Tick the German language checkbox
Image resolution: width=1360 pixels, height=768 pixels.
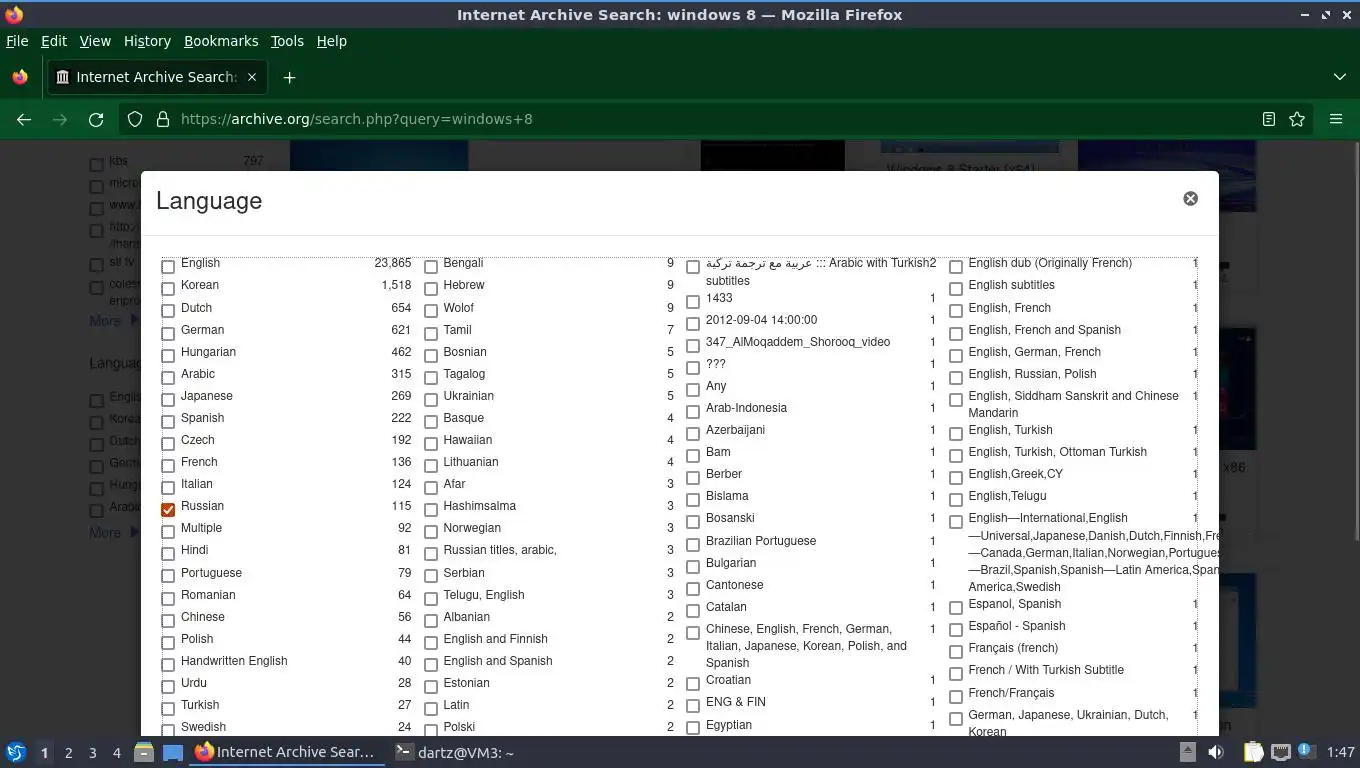(x=168, y=333)
